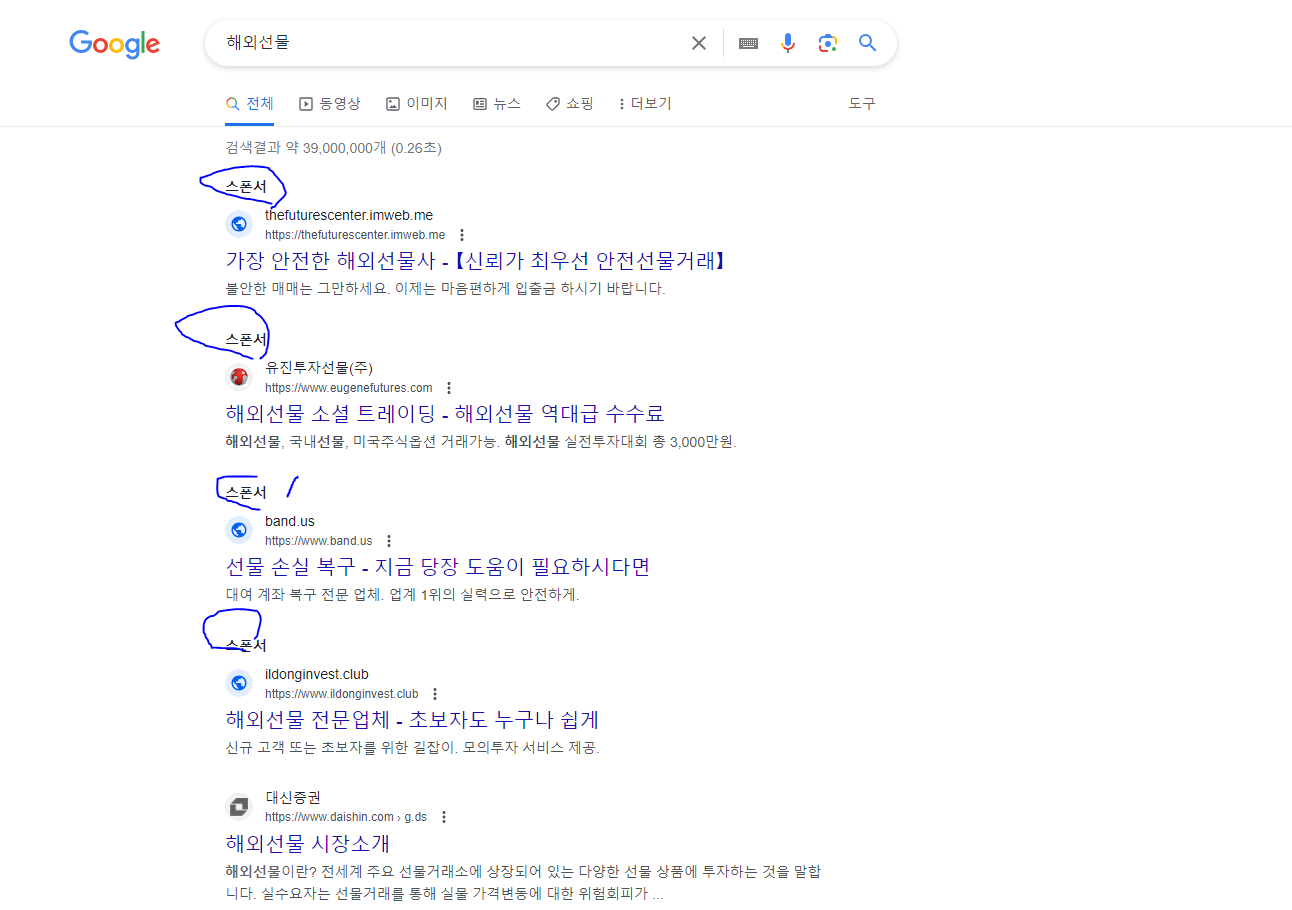Click the 대신증권 favicon
Screen dimensions: 1292x910
(x=239, y=806)
